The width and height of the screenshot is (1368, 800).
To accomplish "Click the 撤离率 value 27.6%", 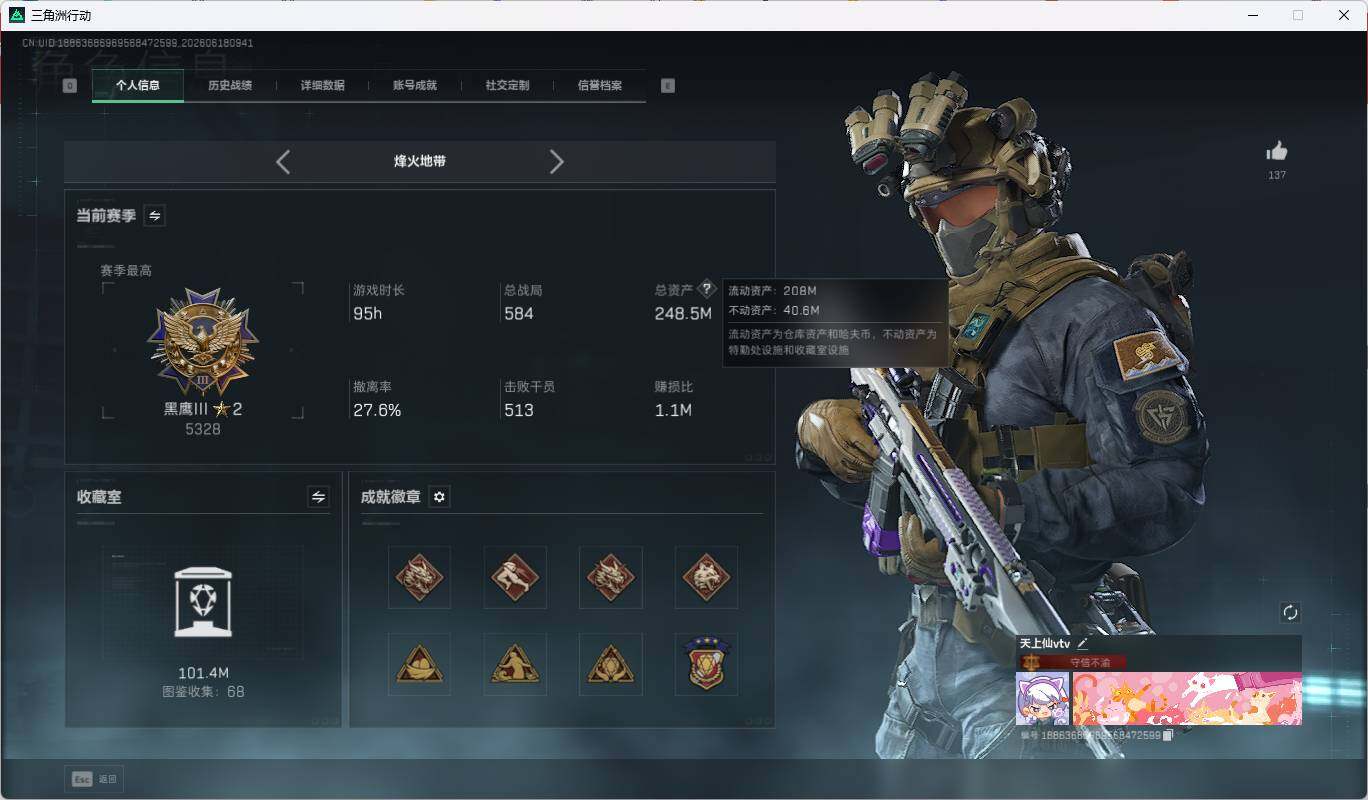I will [x=377, y=410].
